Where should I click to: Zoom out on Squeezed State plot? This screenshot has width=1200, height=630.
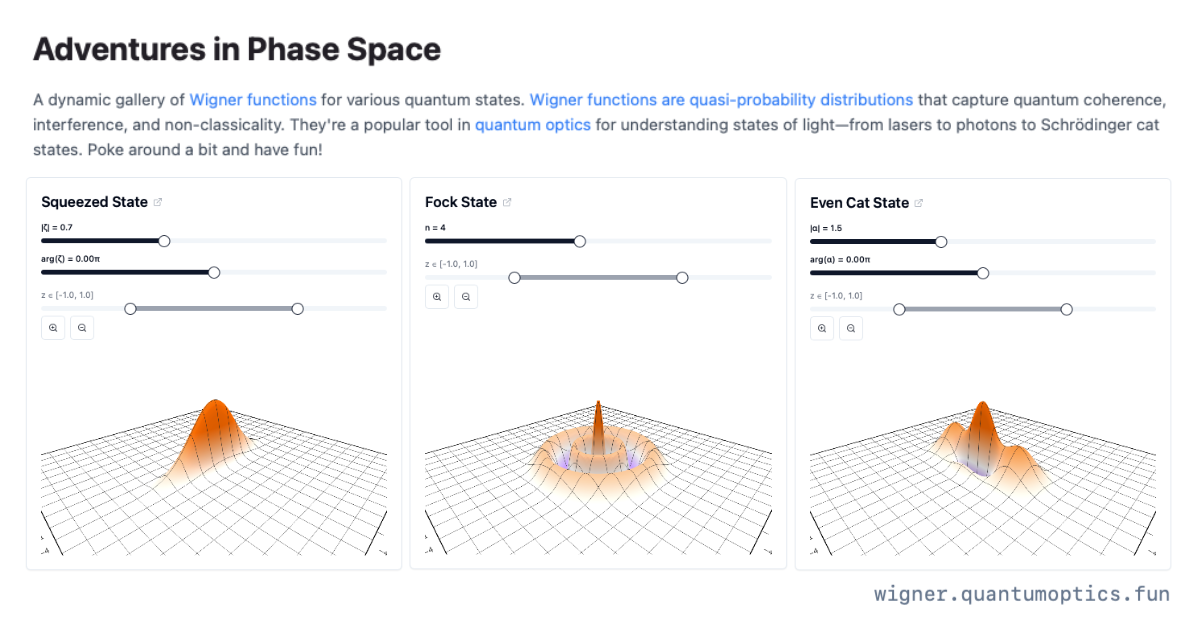[82, 327]
